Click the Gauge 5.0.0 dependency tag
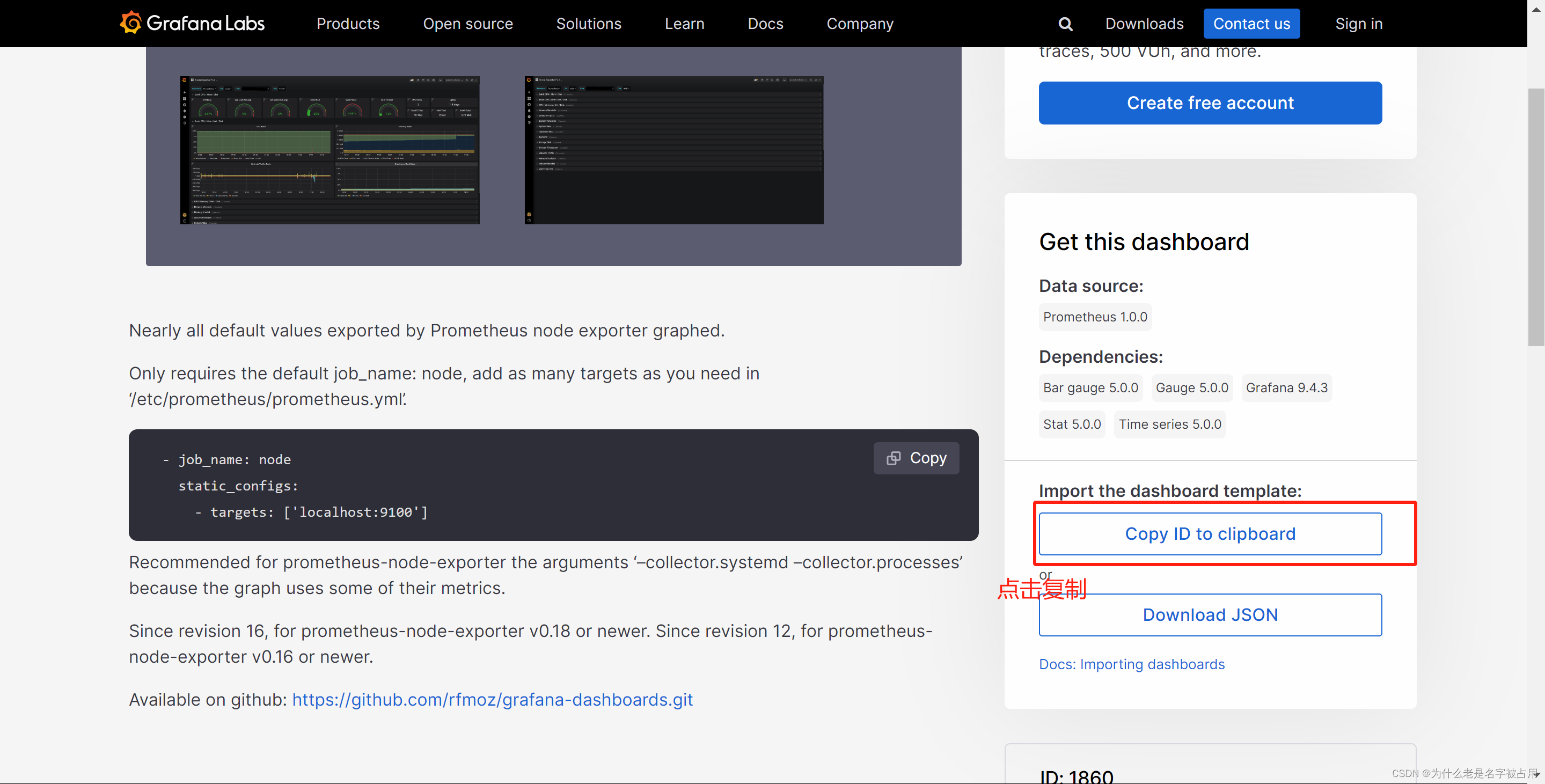Image resolution: width=1545 pixels, height=784 pixels. (1192, 387)
